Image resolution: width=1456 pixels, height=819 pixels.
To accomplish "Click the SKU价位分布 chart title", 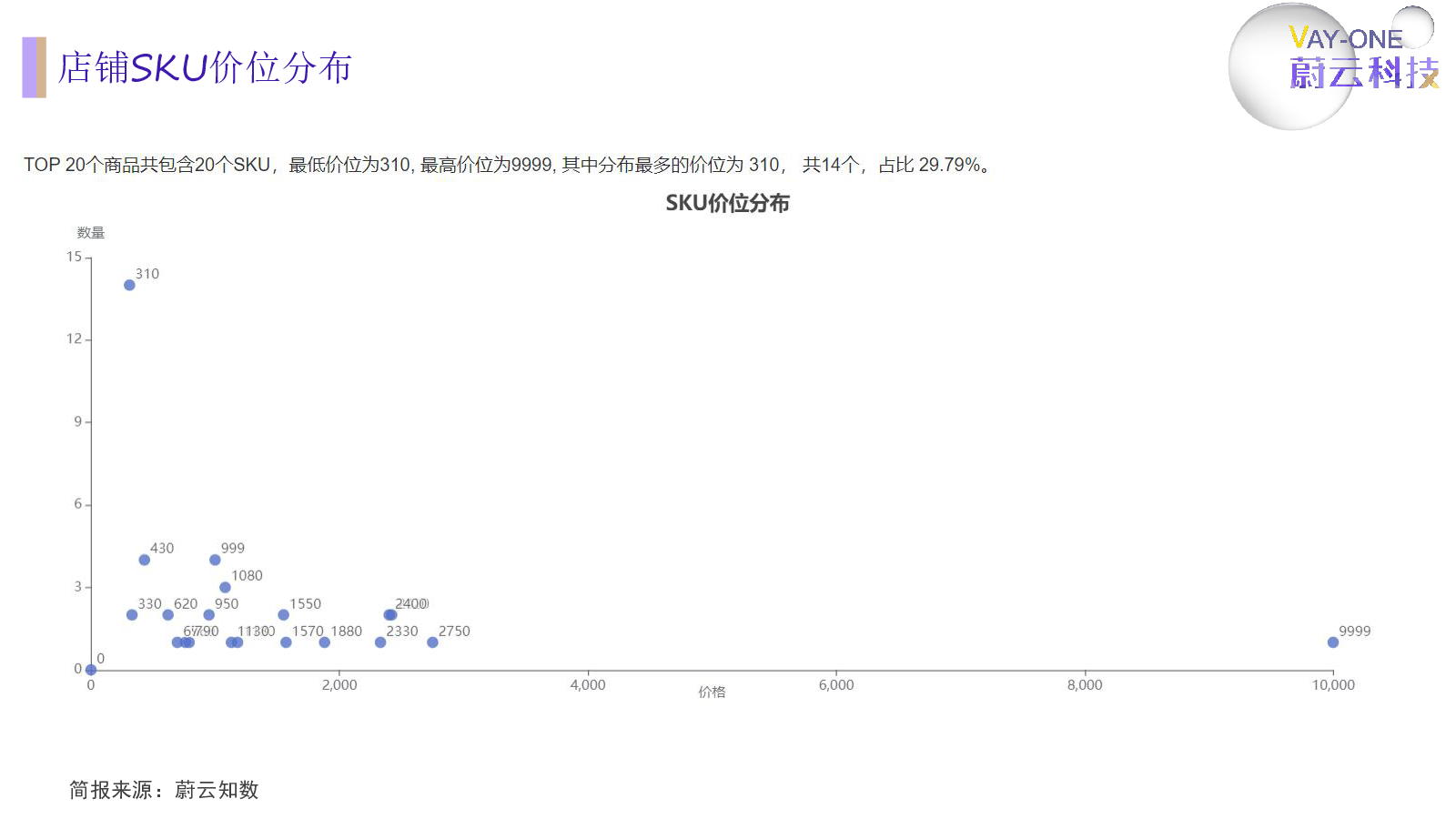I will click(x=727, y=204).
